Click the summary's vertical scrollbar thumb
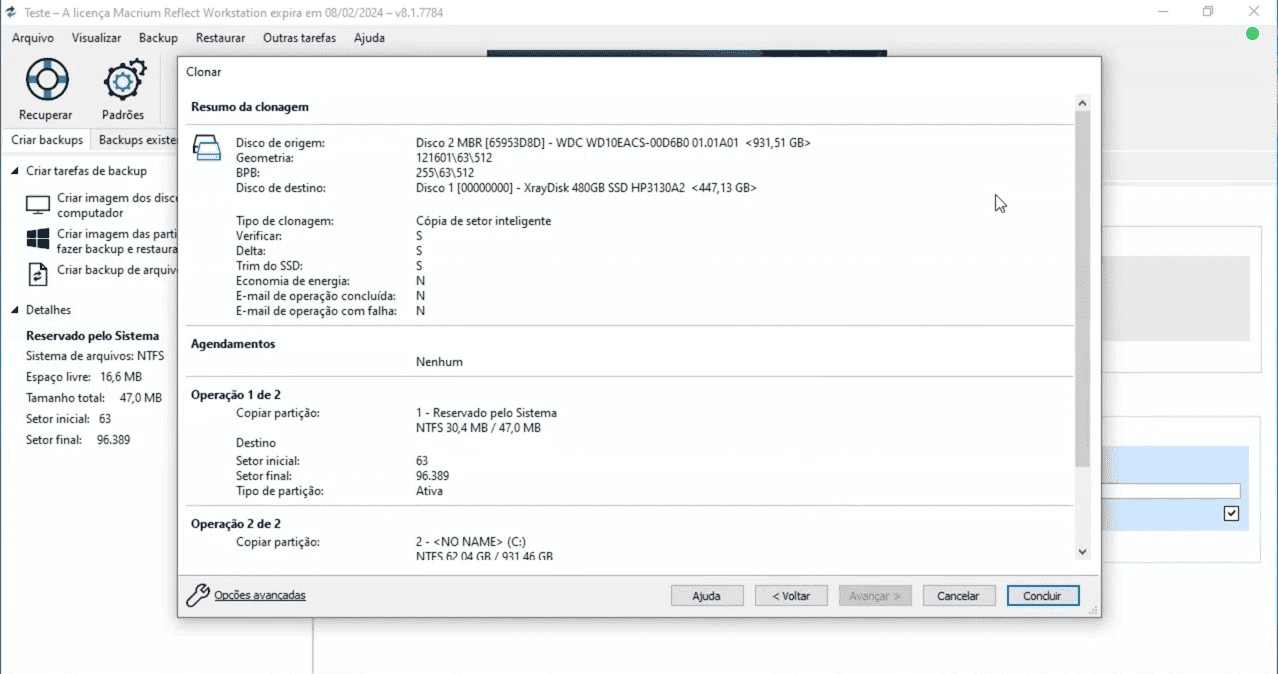The height and width of the screenshot is (674, 1278). point(1083,288)
